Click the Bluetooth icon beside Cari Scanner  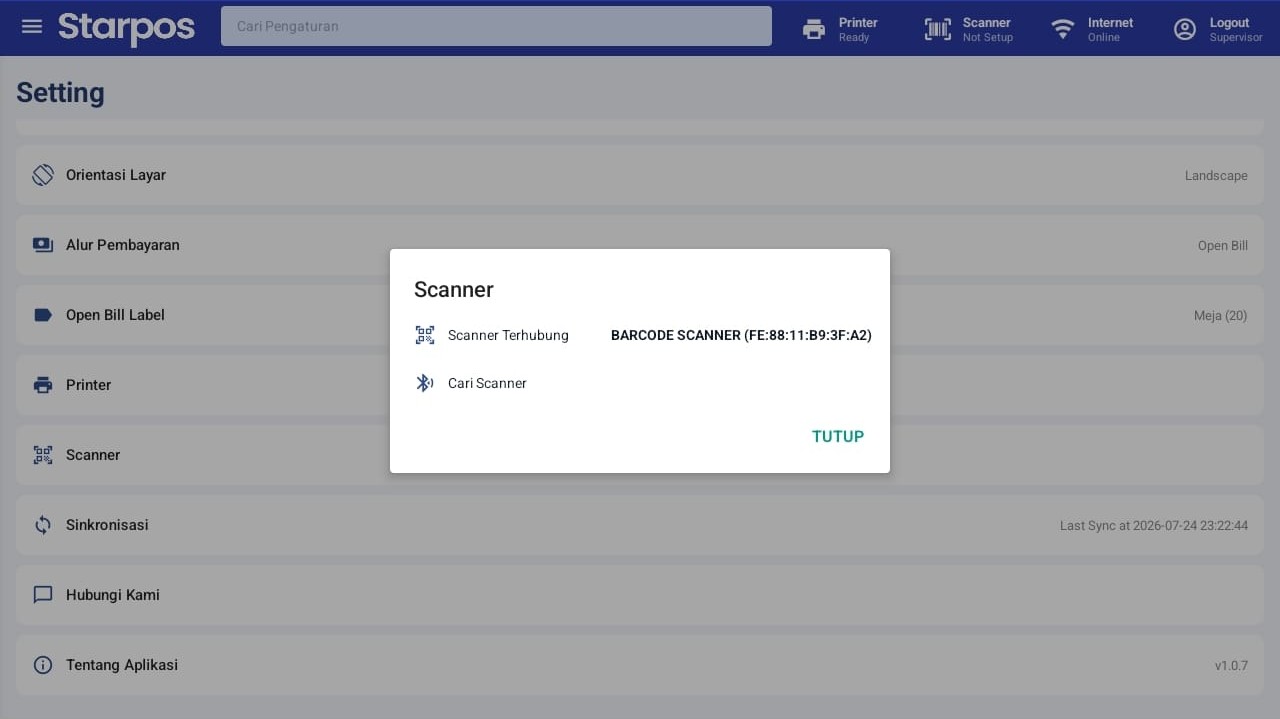tap(425, 383)
